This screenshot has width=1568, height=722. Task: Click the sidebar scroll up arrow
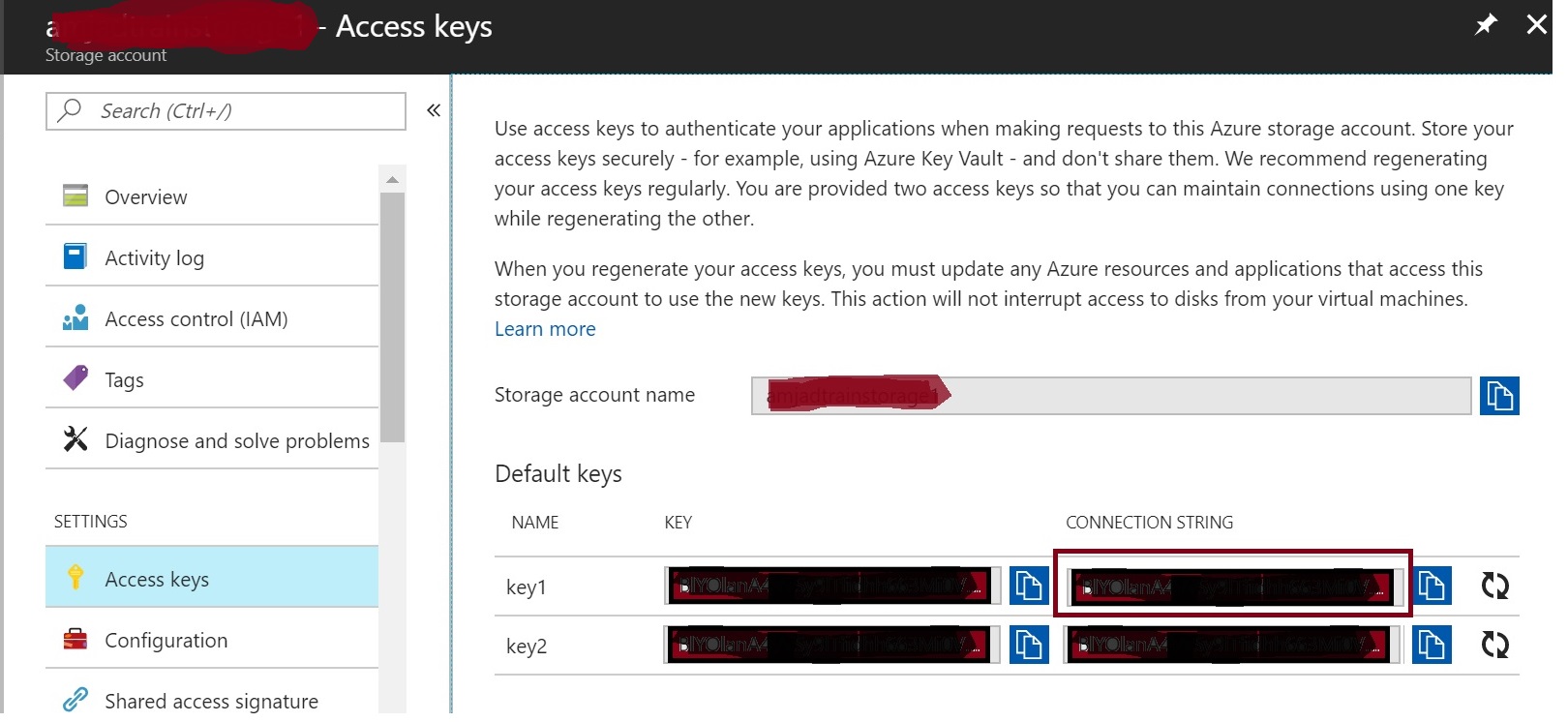[x=392, y=180]
